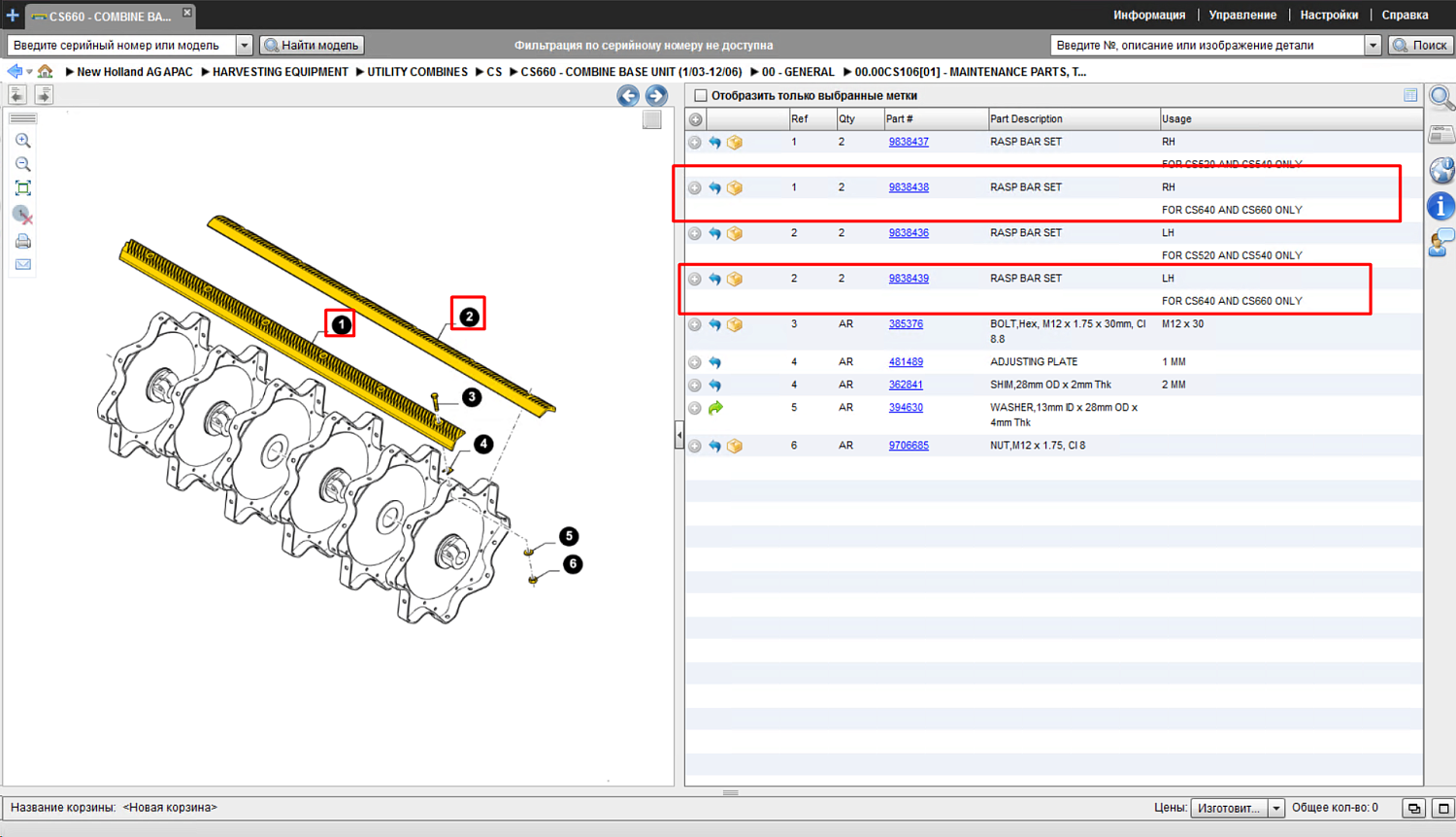Open part number 481489 link
This screenshot has height=837, width=1456.
(906, 362)
